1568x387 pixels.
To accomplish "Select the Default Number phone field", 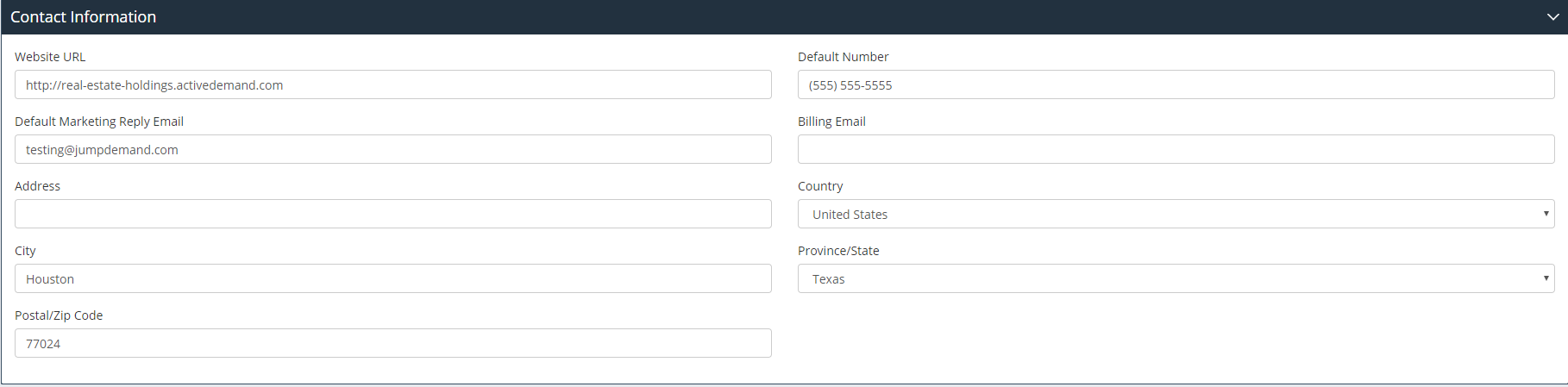I will (1176, 84).
